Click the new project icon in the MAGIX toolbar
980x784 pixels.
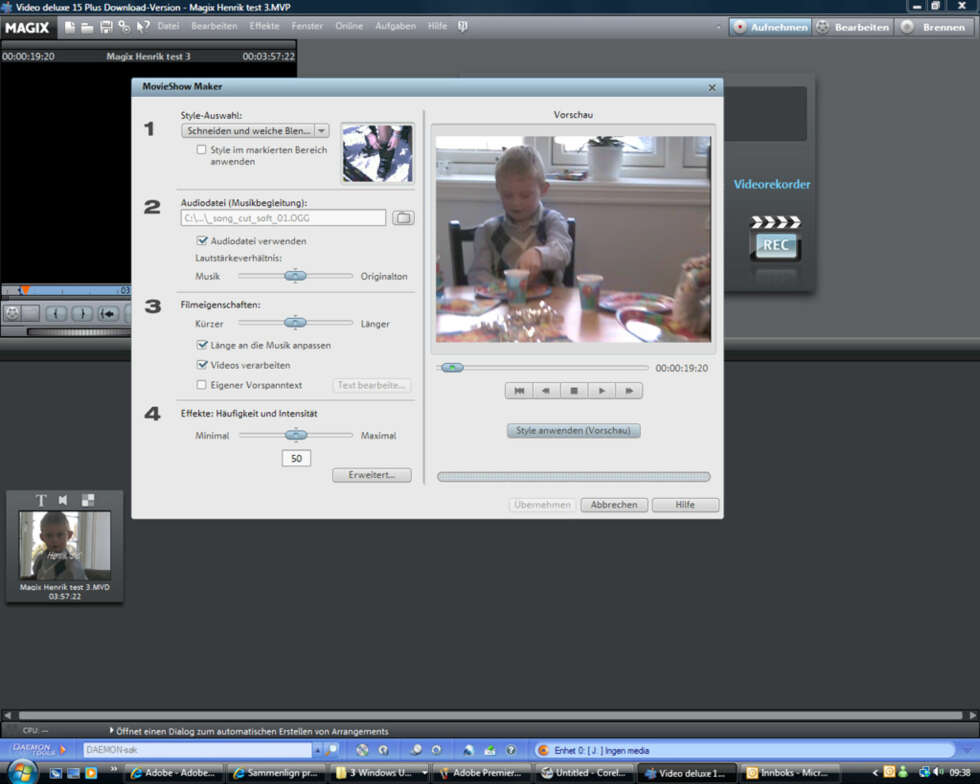point(69,27)
